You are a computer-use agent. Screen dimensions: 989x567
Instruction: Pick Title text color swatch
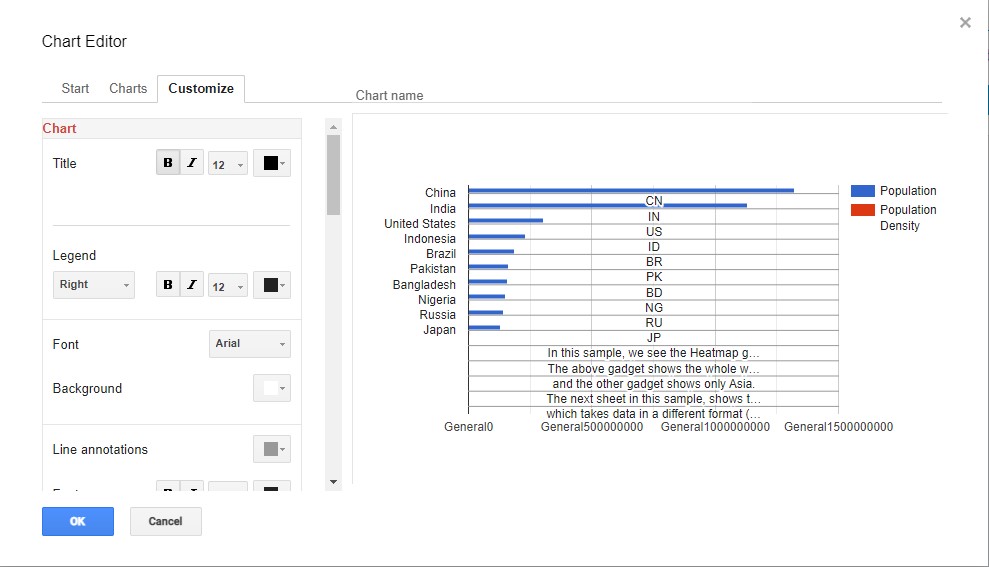[x=272, y=164]
